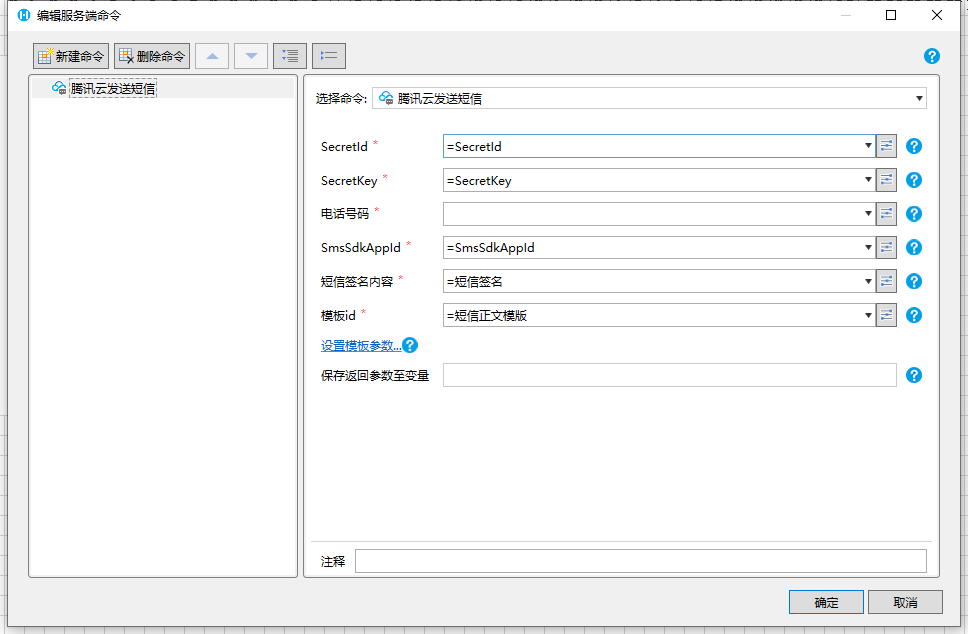Show help next to 设置模板参数
This screenshot has height=634, width=968.
point(410,345)
